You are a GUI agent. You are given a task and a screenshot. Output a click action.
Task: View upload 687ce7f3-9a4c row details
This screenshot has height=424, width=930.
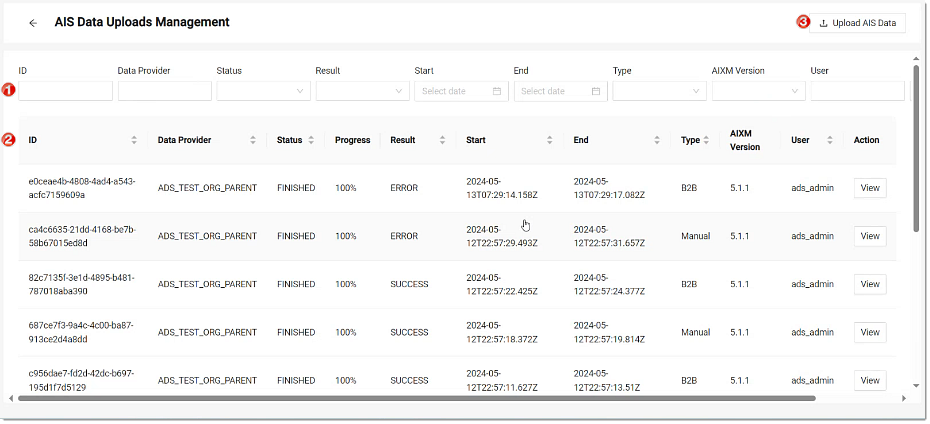870,332
